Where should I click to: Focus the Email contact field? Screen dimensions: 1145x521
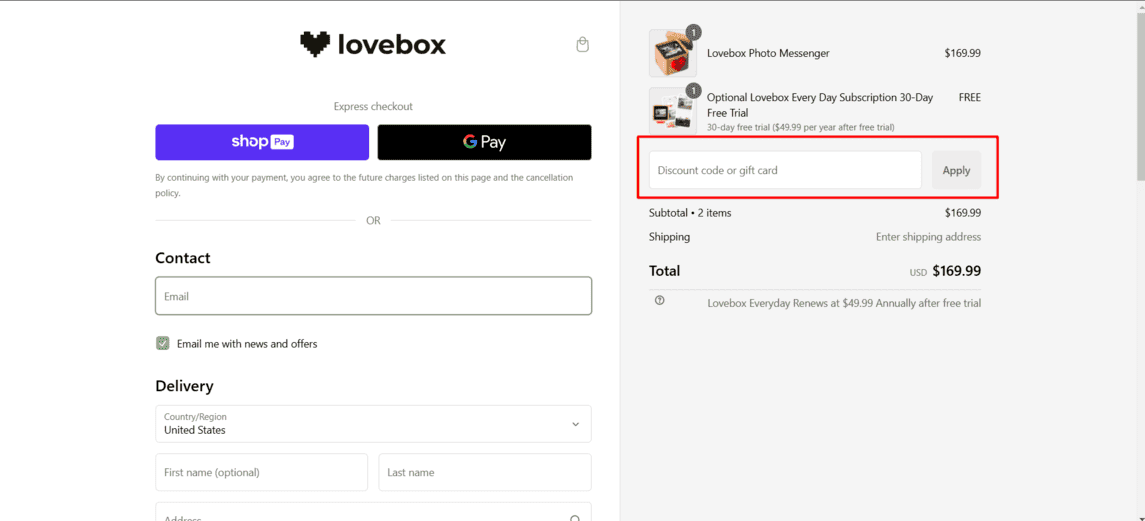point(373,296)
